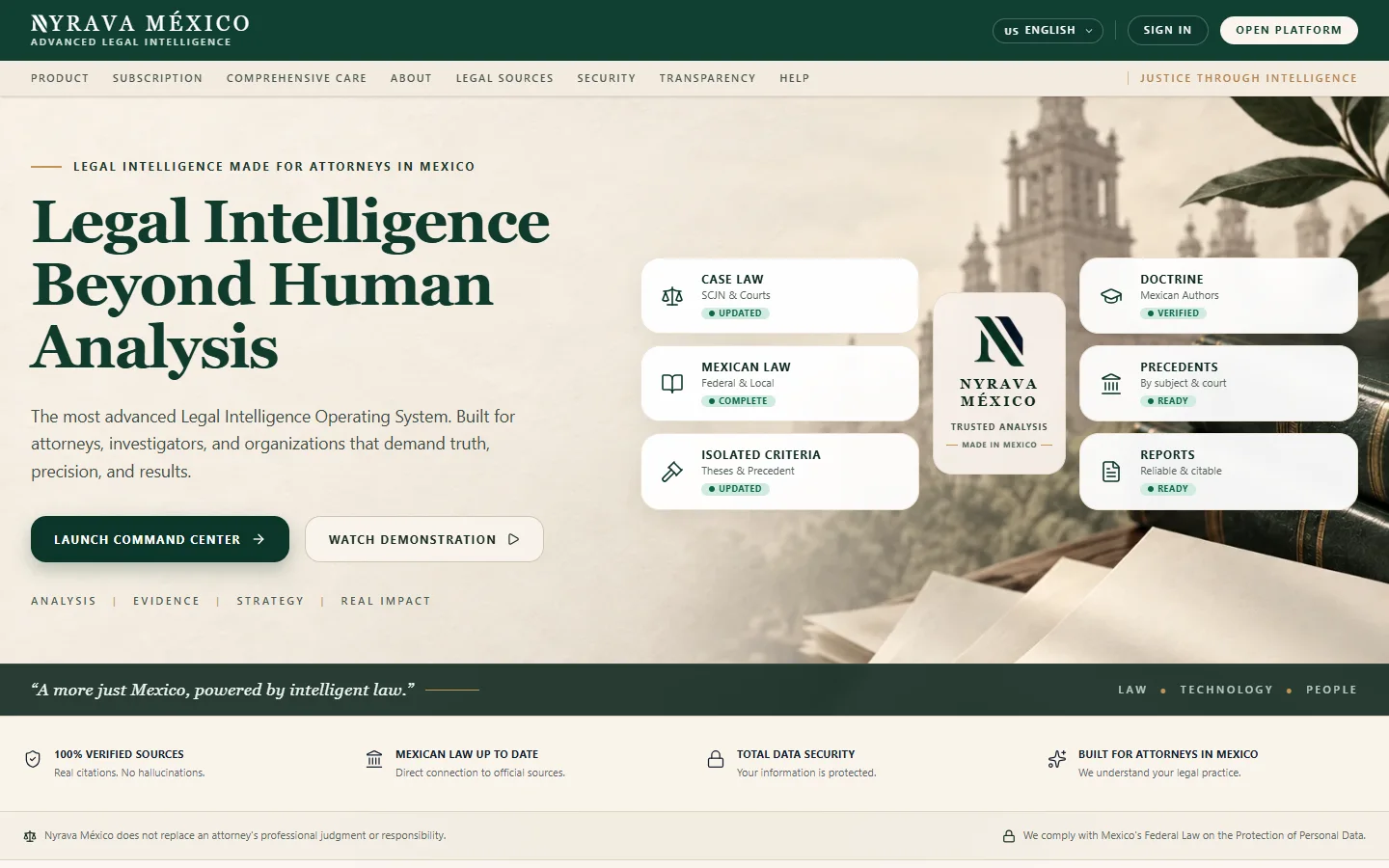
Task: Open the Transparency page
Action: pyautogui.click(x=707, y=78)
